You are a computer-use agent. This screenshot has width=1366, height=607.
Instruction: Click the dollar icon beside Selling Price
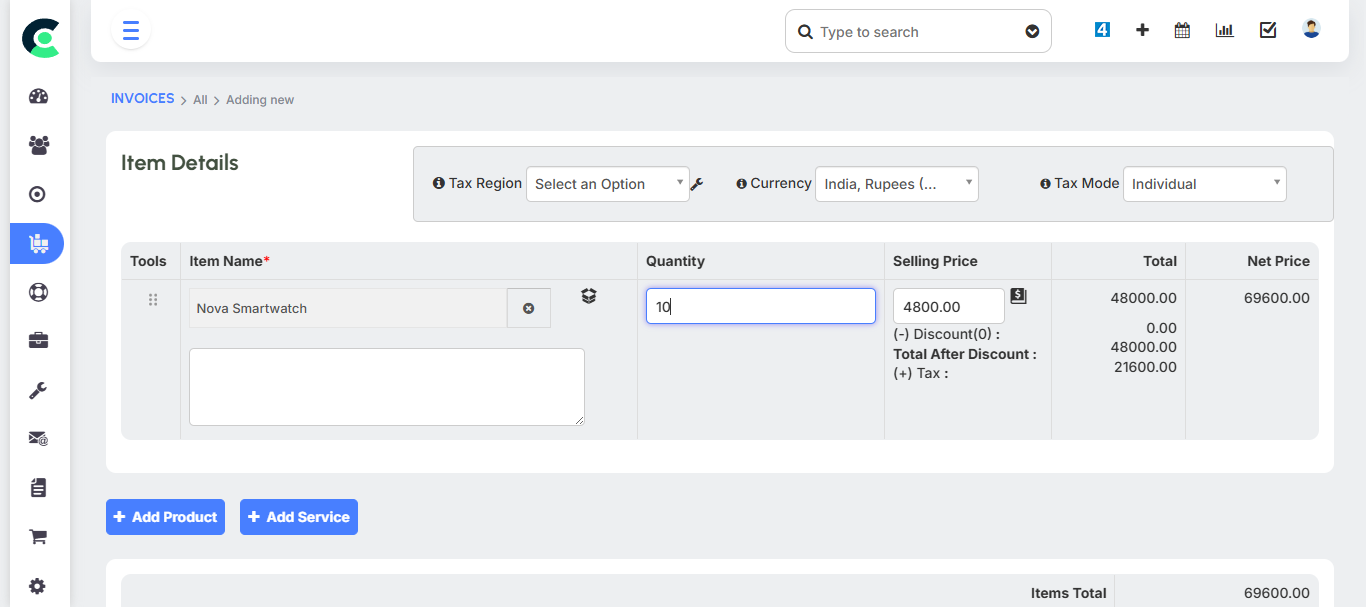(x=1018, y=295)
